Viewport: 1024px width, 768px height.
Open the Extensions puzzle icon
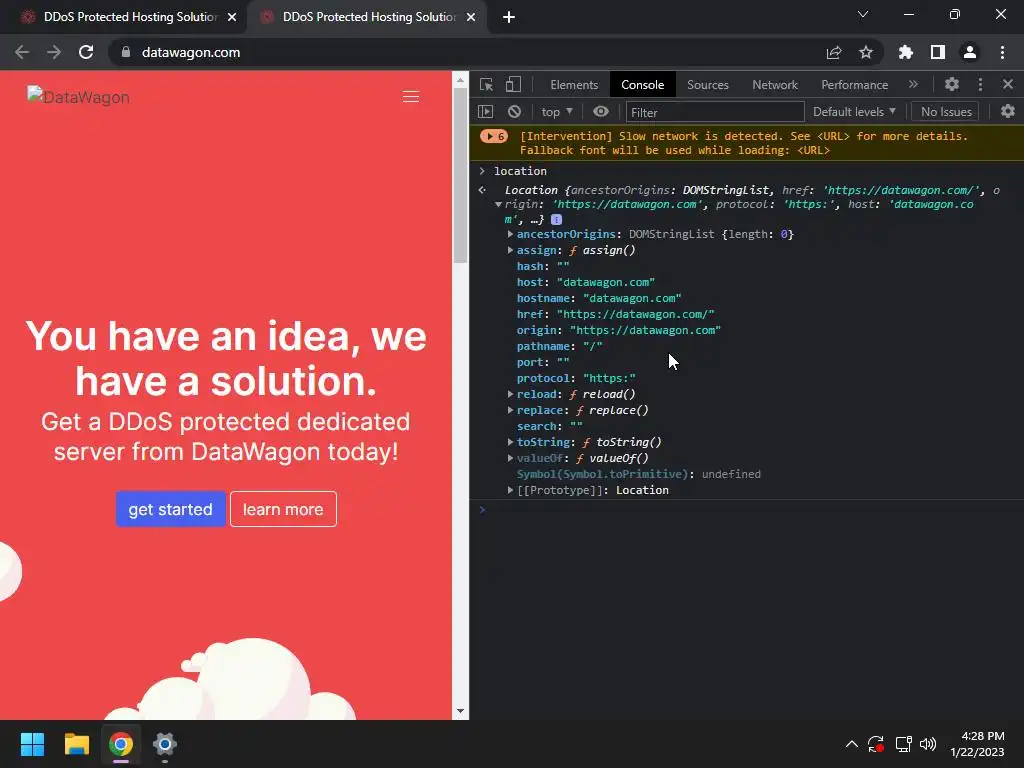pyautogui.click(x=906, y=52)
